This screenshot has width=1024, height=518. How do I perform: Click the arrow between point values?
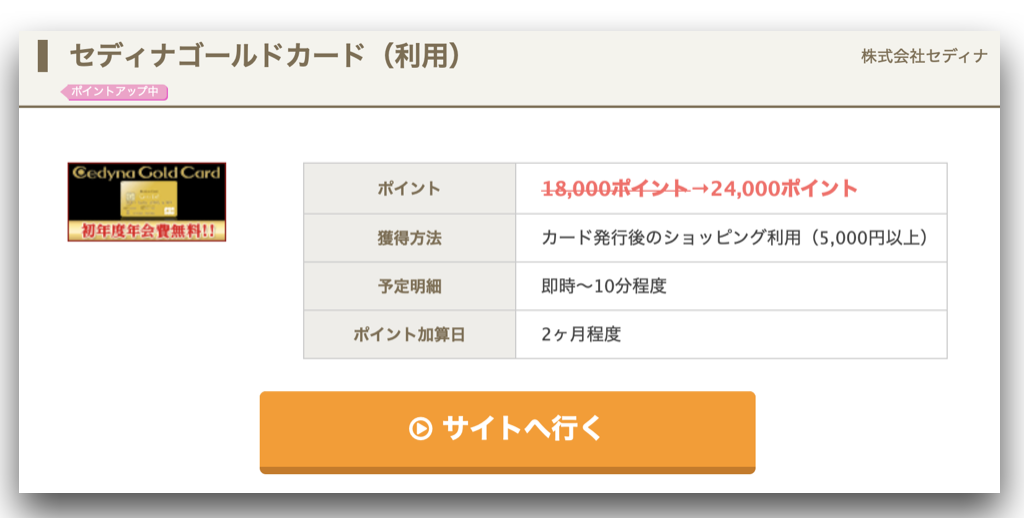pyautogui.click(x=700, y=188)
